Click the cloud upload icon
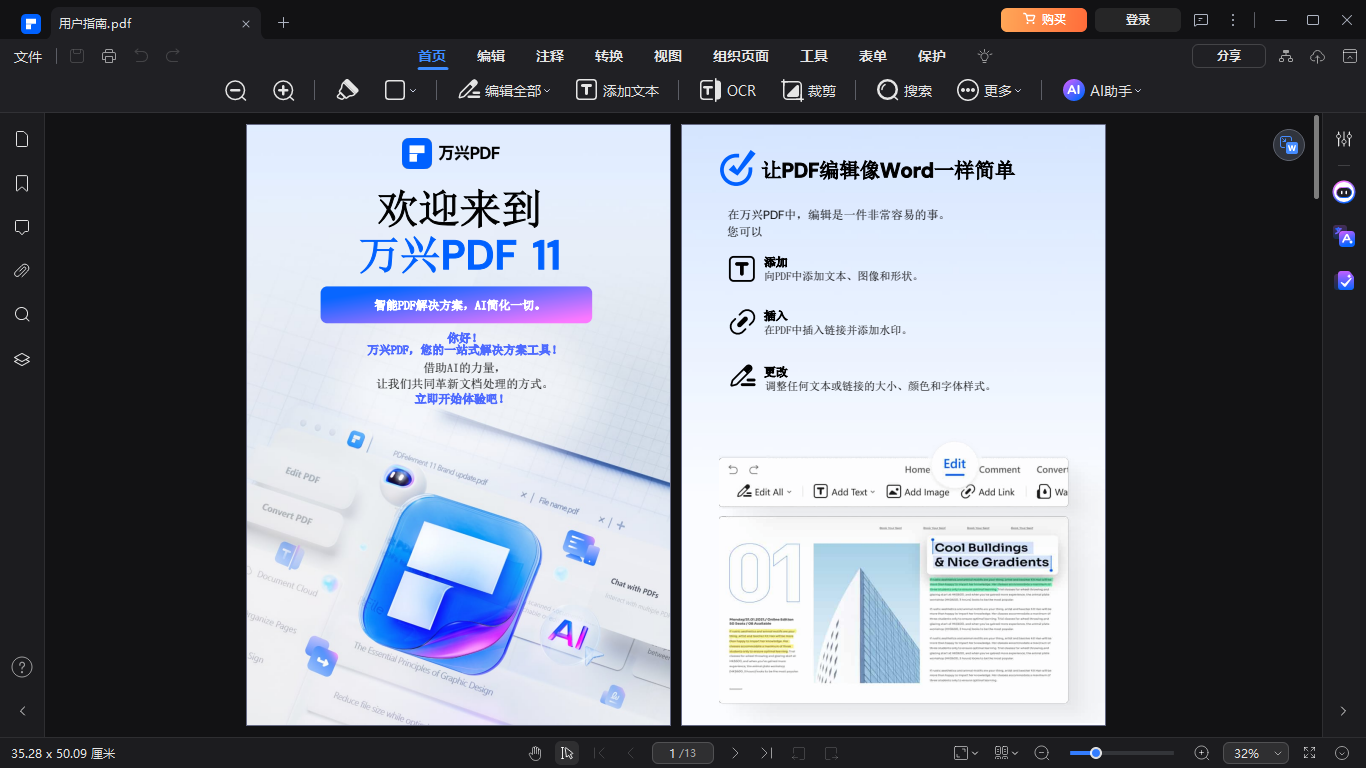This screenshot has height=768, width=1366. click(x=1318, y=56)
